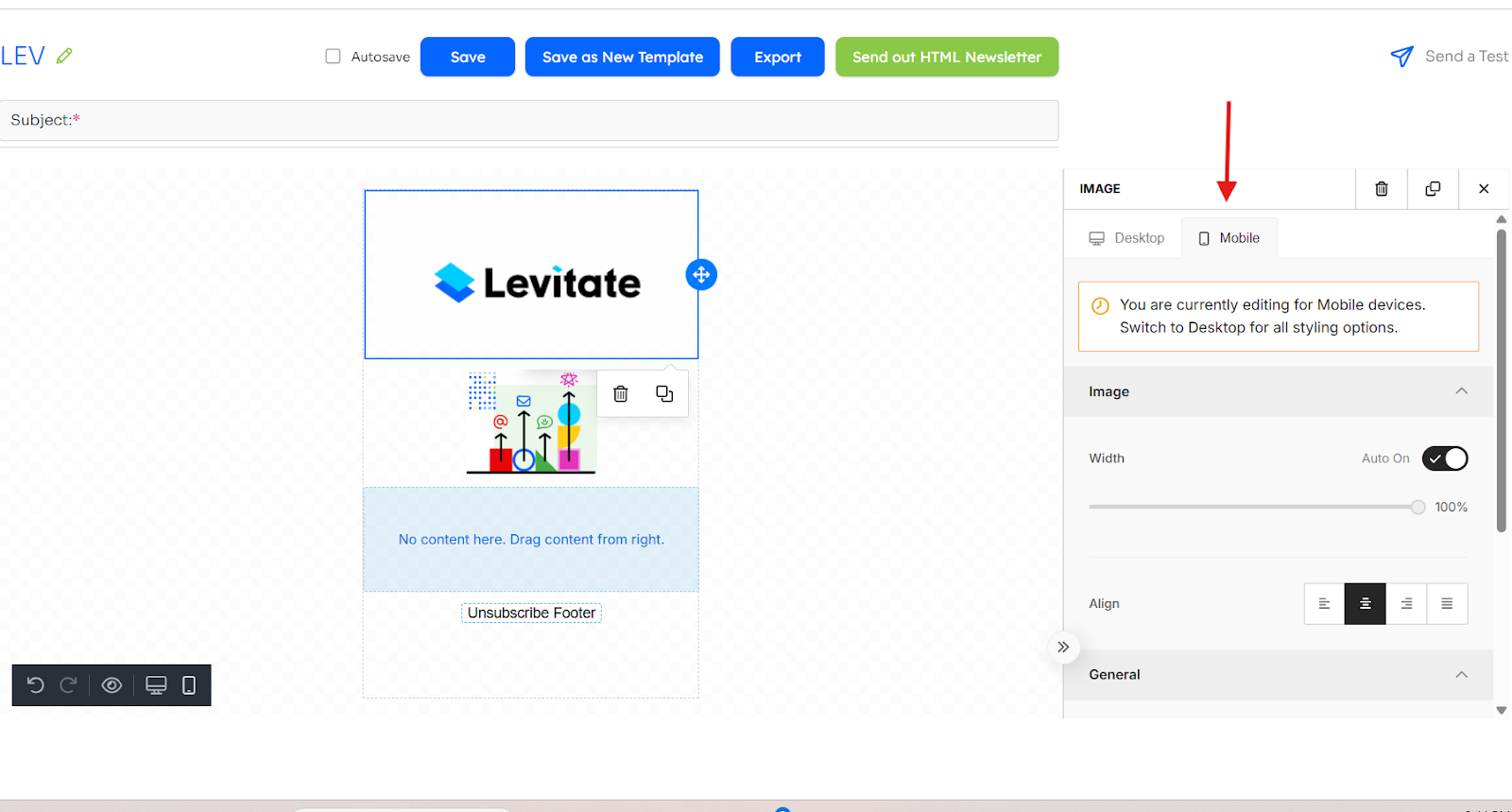Enable the Autosave checkbox
Screen dimensions: 1512x812
point(333,57)
